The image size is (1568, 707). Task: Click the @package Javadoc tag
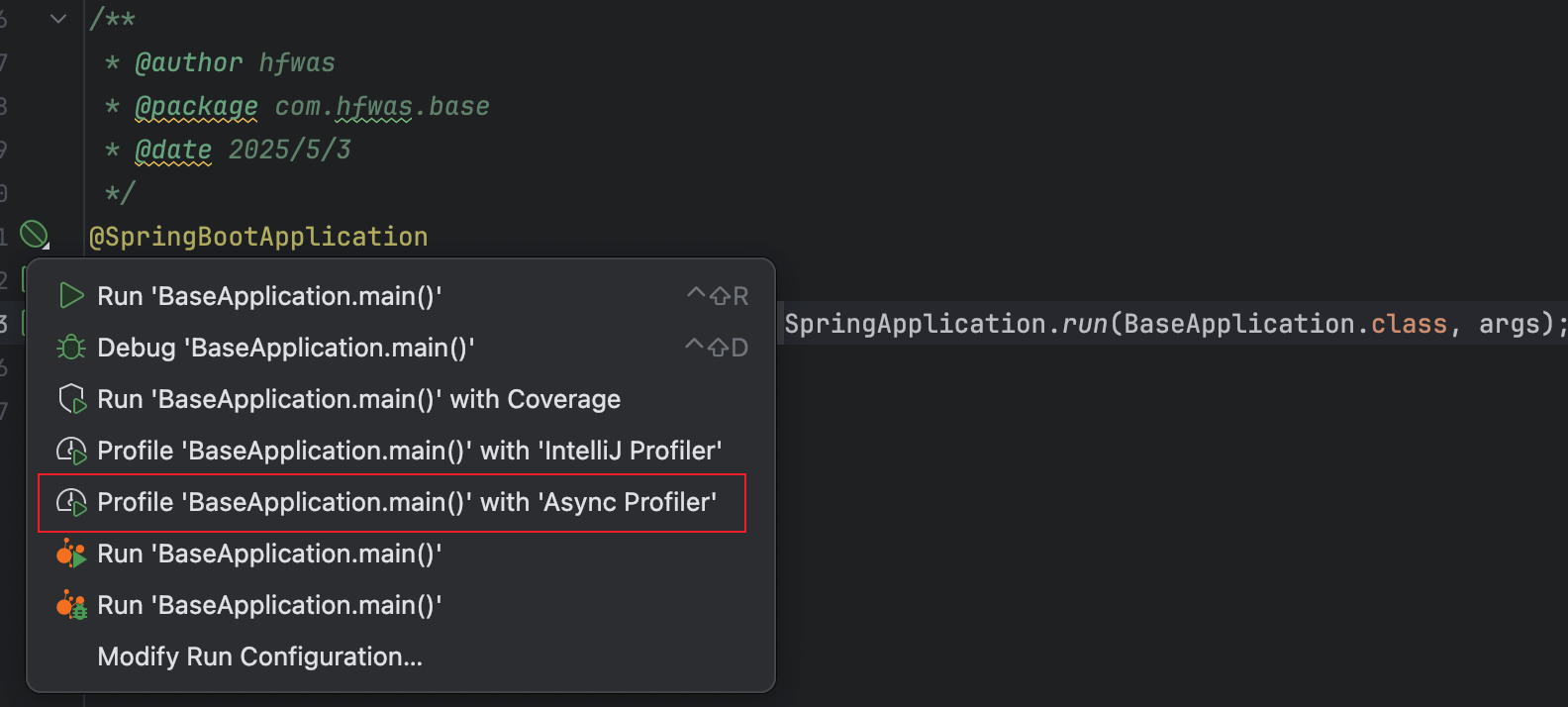(196, 106)
